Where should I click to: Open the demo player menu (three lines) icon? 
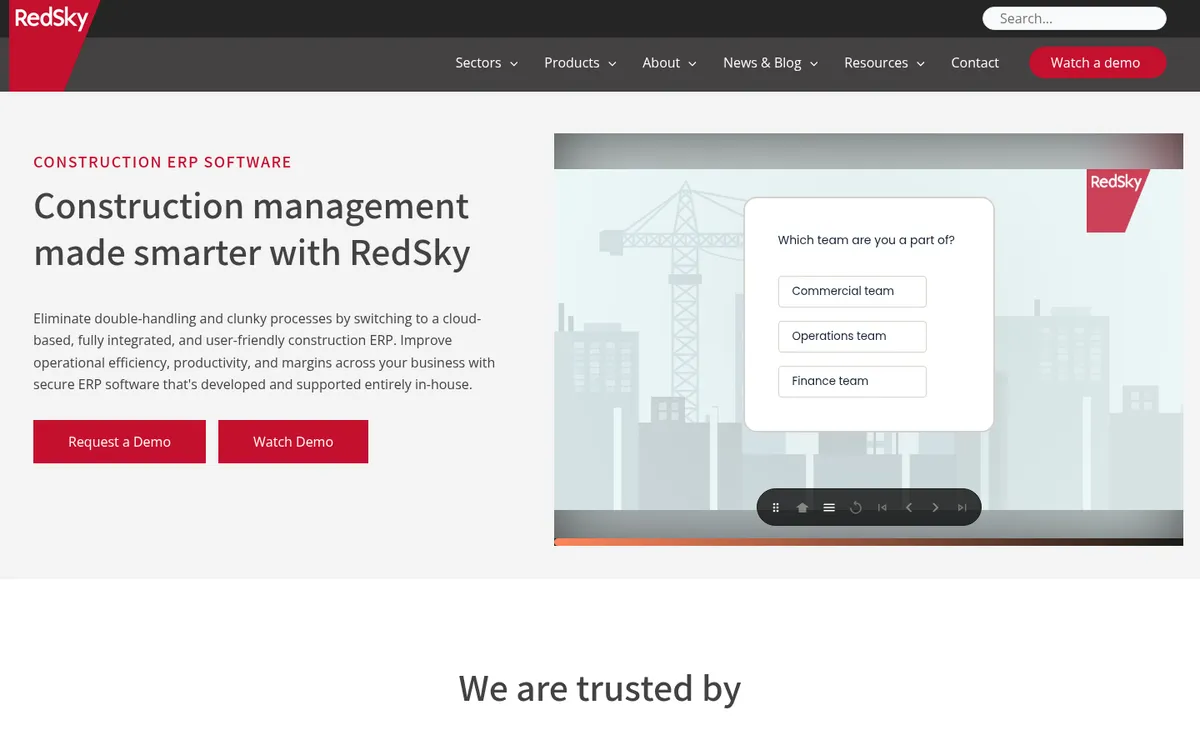pyautogui.click(x=829, y=507)
